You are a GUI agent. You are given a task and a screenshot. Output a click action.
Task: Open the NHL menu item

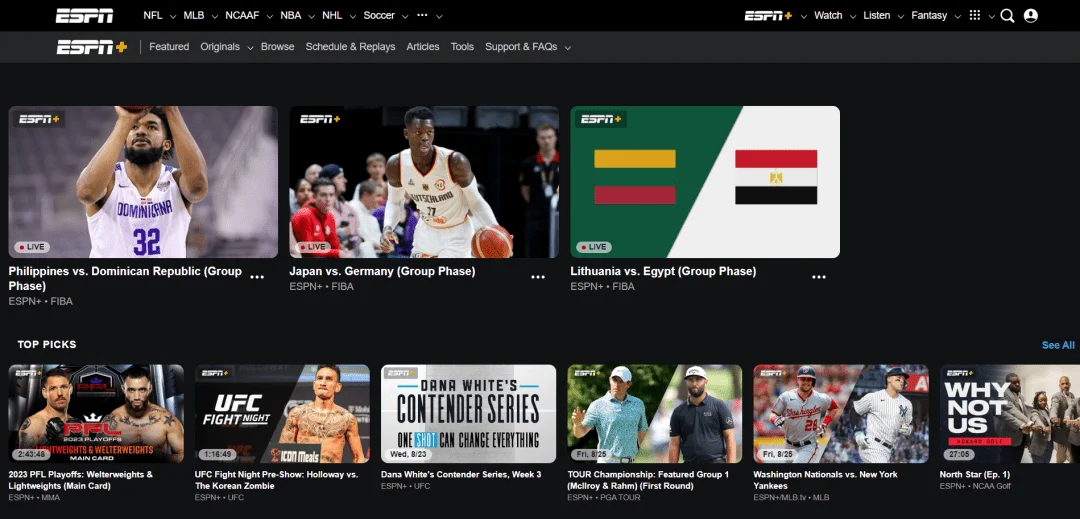coord(332,15)
